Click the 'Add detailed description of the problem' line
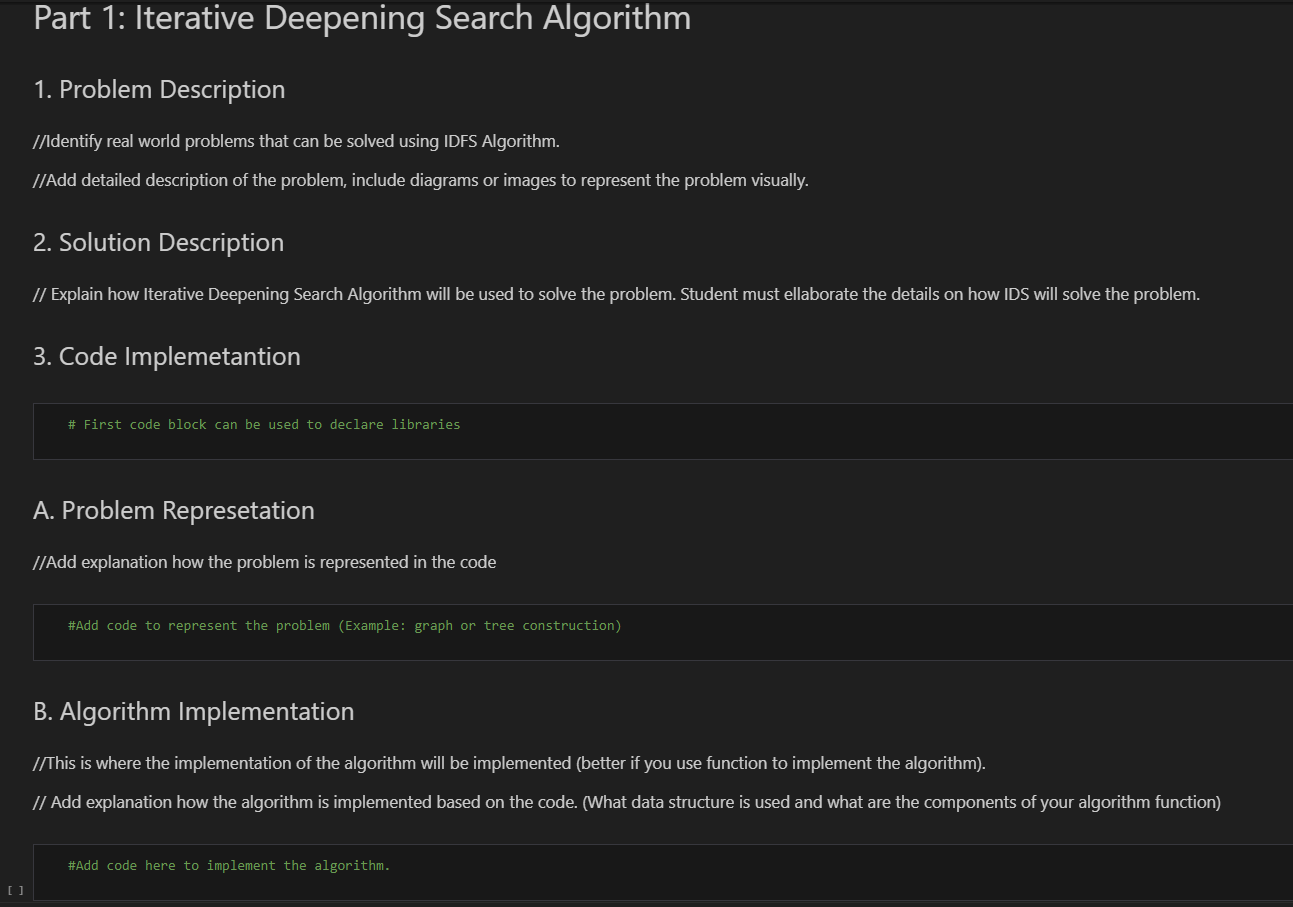The width and height of the screenshot is (1293, 907). [x=421, y=181]
